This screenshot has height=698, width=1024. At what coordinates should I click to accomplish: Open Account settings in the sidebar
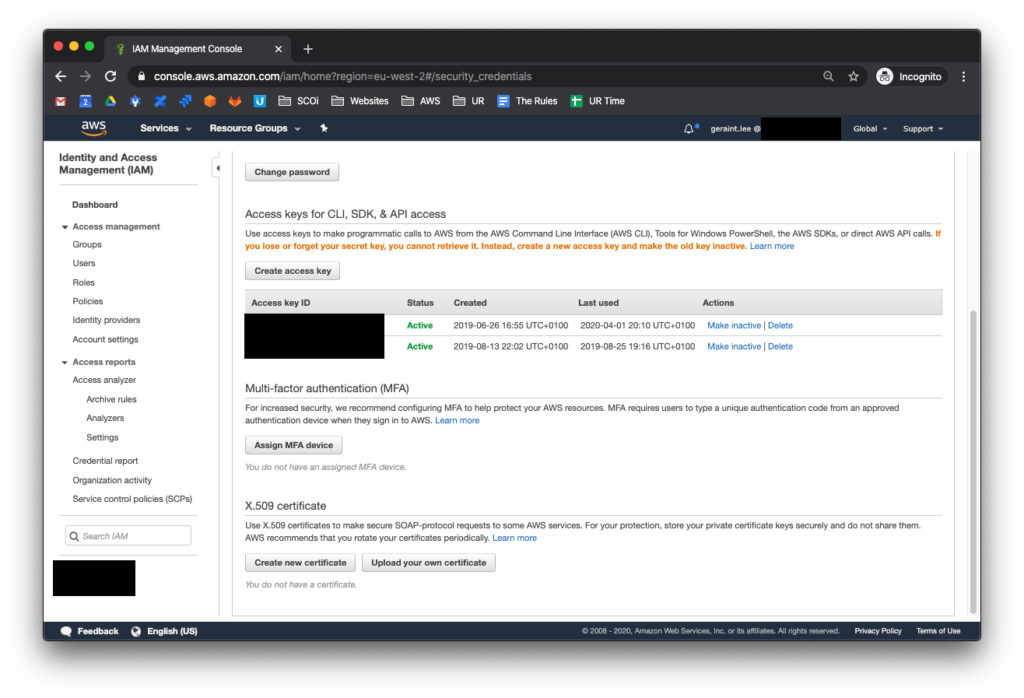pyautogui.click(x=105, y=340)
